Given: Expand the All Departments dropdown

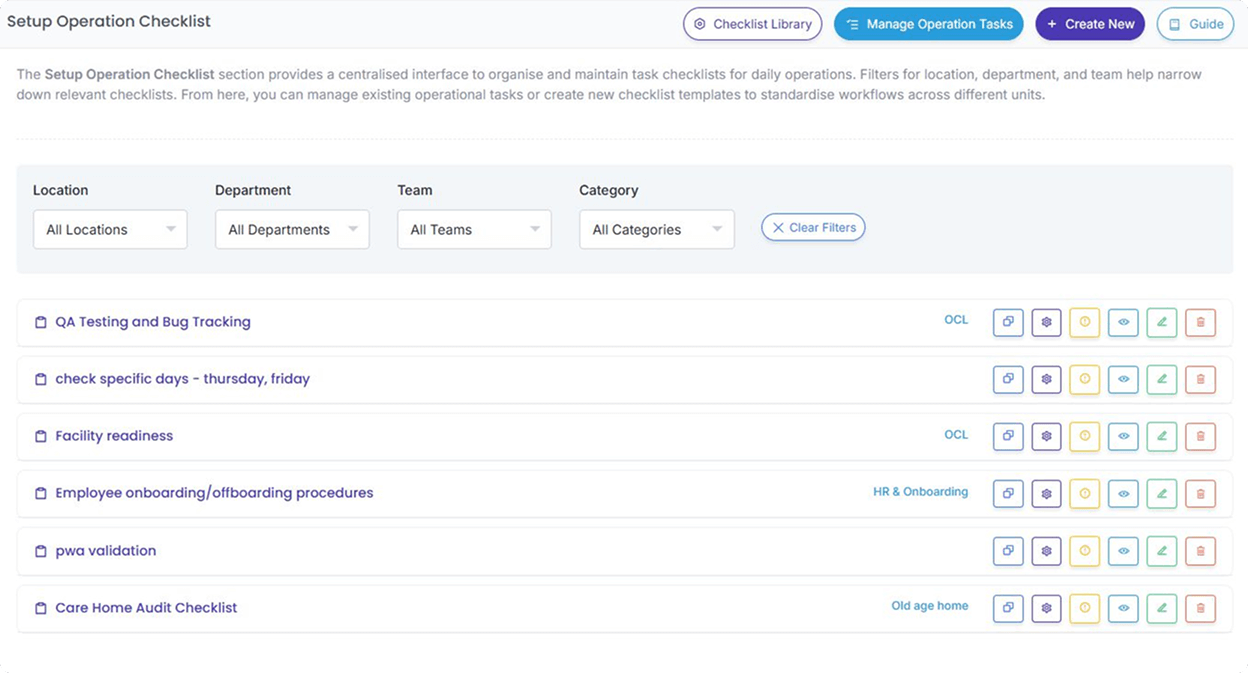Looking at the screenshot, I should tap(292, 229).
